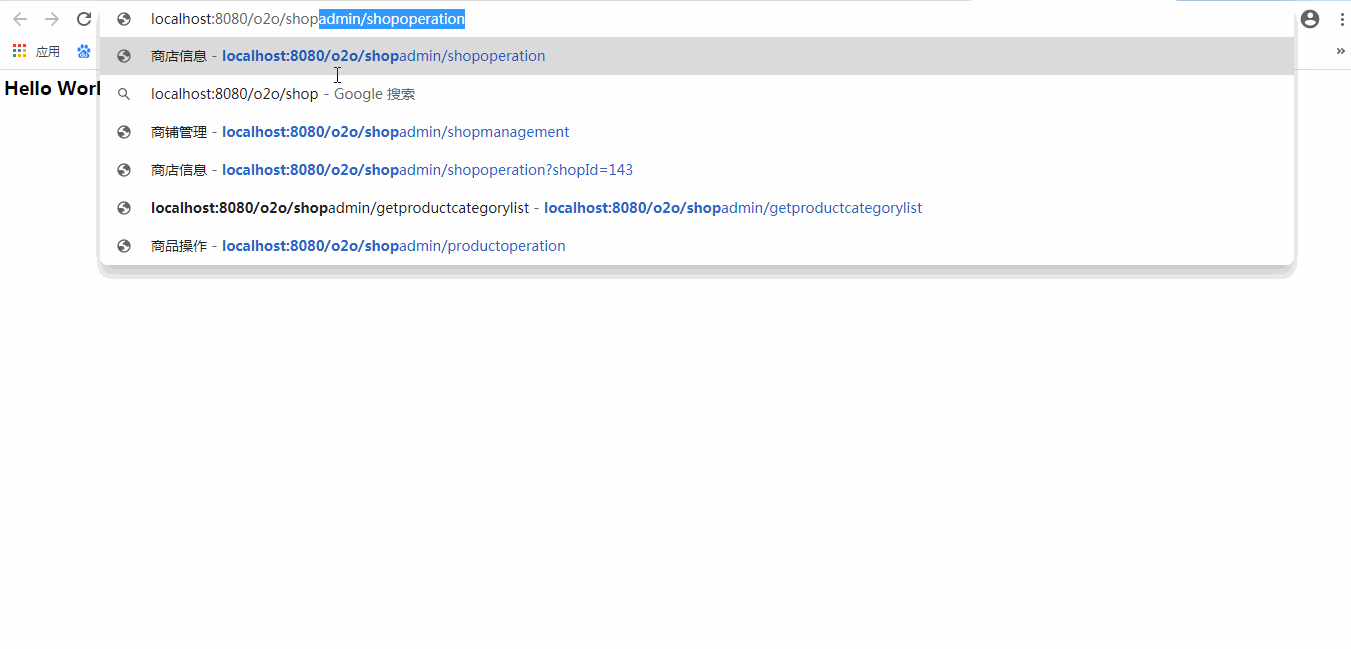This screenshot has width=1351, height=649.
Task: Expand hidden bookmarks chevron
Action: tap(1341, 51)
